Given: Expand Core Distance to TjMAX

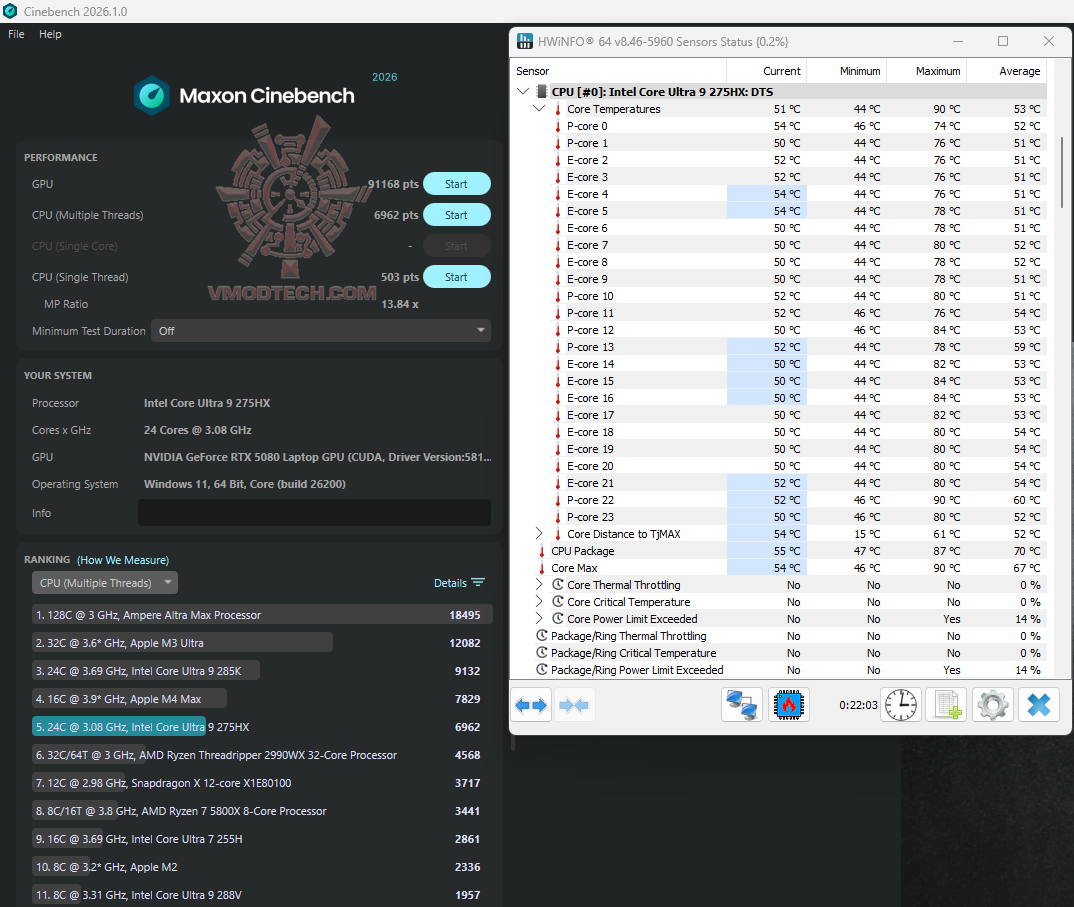Looking at the screenshot, I should click(x=539, y=533).
